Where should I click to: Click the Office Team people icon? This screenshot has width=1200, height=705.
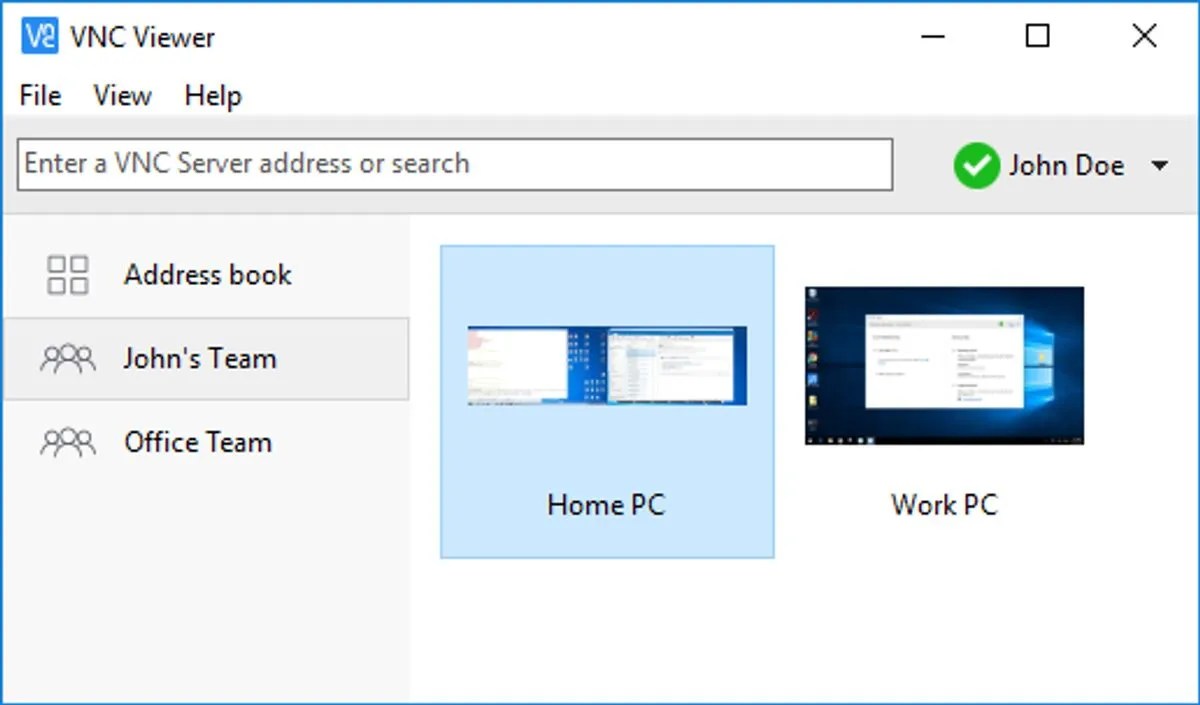click(x=66, y=441)
